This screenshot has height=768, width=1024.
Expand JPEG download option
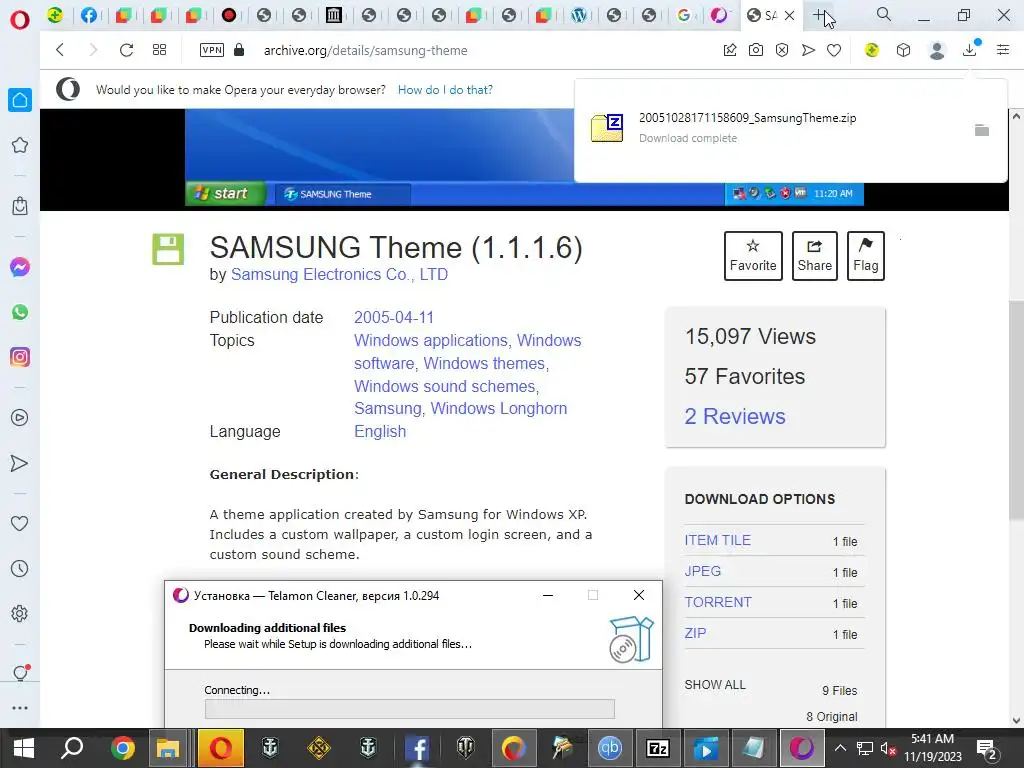703,571
